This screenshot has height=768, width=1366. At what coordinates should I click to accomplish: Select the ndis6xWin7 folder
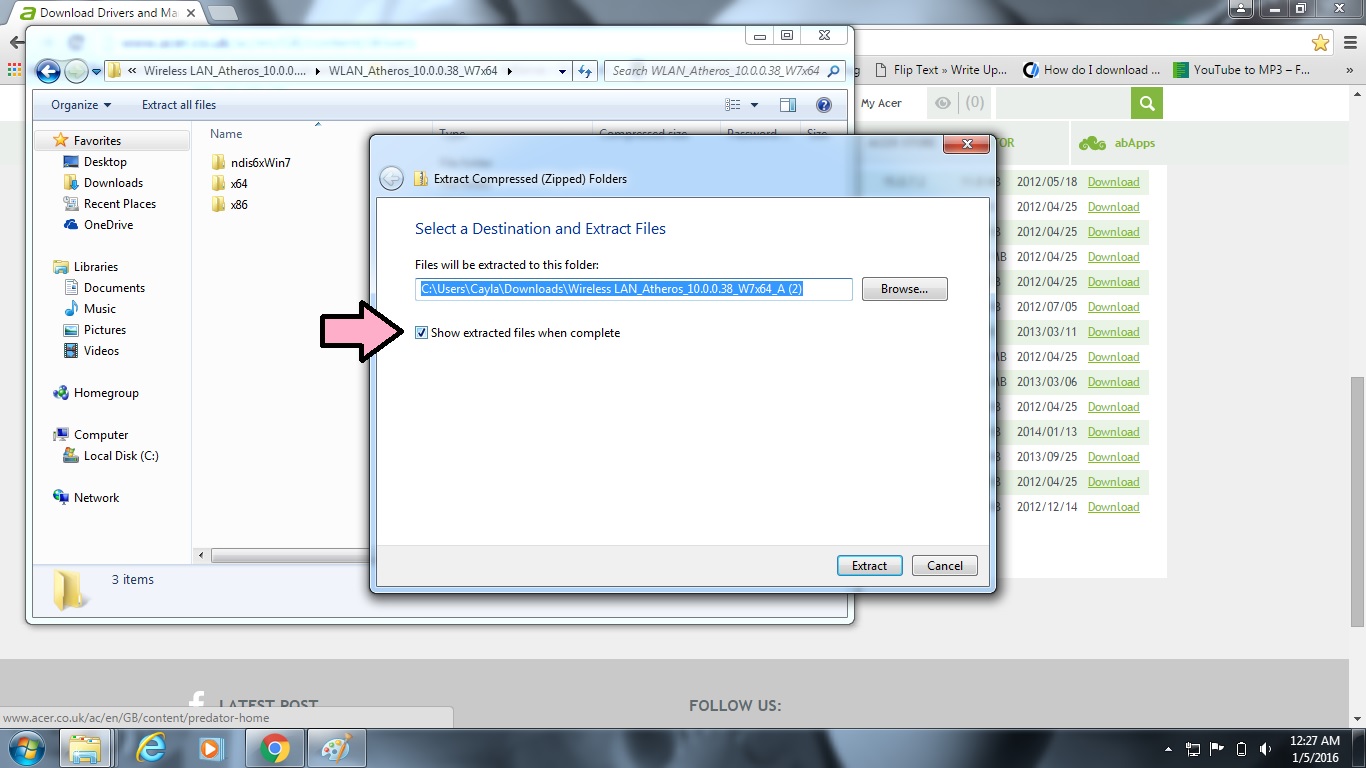[x=260, y=163]
